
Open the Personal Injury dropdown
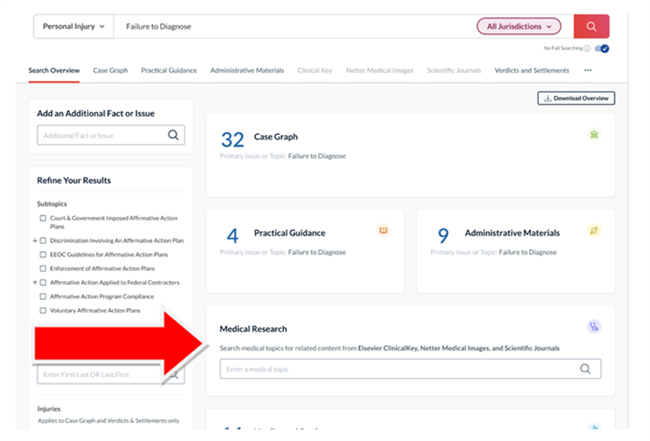pyautogui.click(x=73, y=27)
